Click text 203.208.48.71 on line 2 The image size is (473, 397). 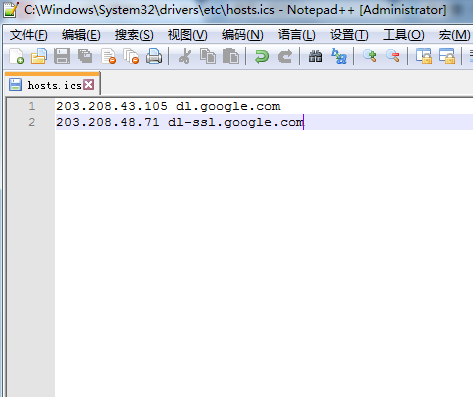click(x=108, y=122)
